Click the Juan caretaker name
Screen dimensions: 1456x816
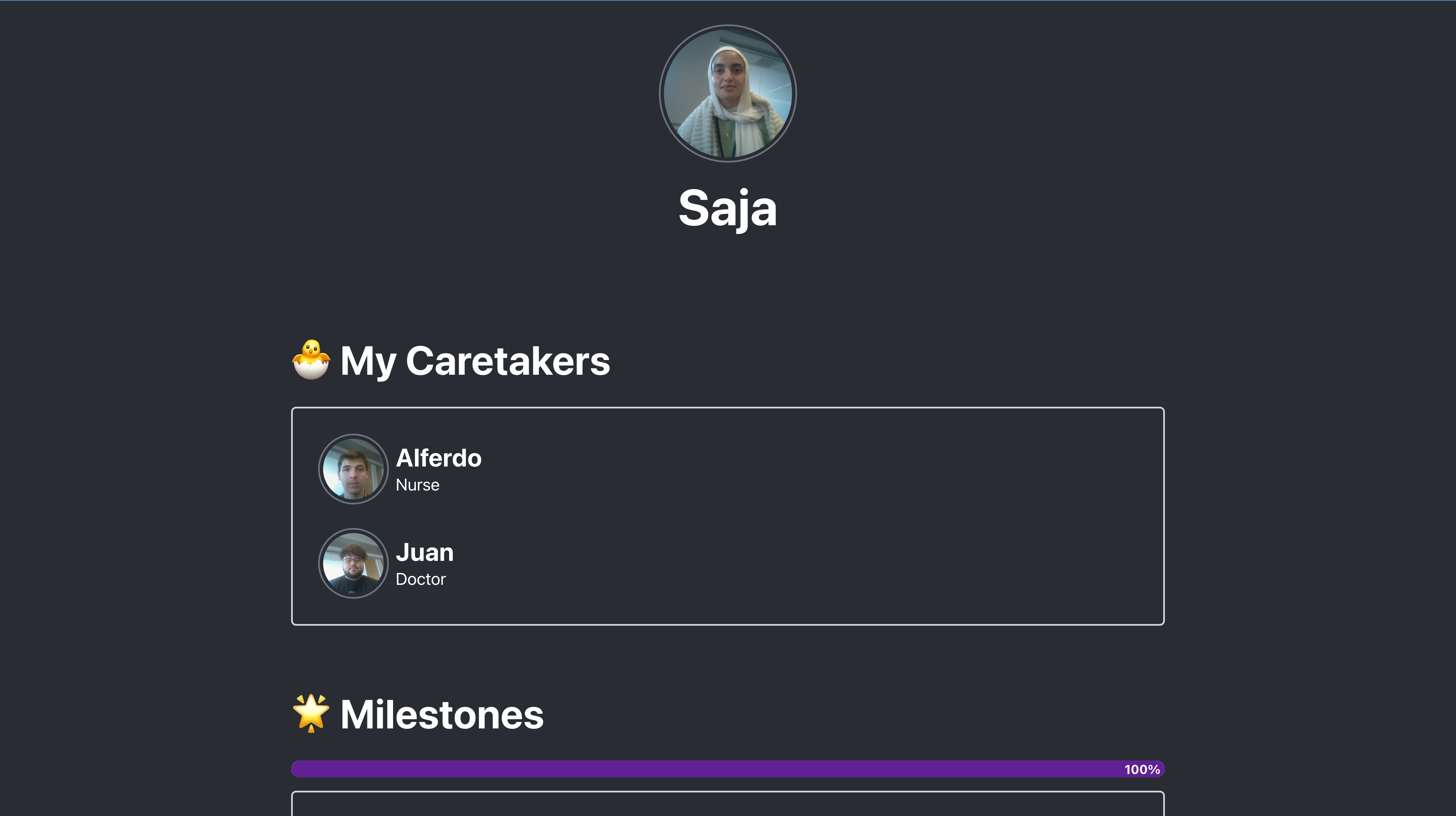pos(425,552)
